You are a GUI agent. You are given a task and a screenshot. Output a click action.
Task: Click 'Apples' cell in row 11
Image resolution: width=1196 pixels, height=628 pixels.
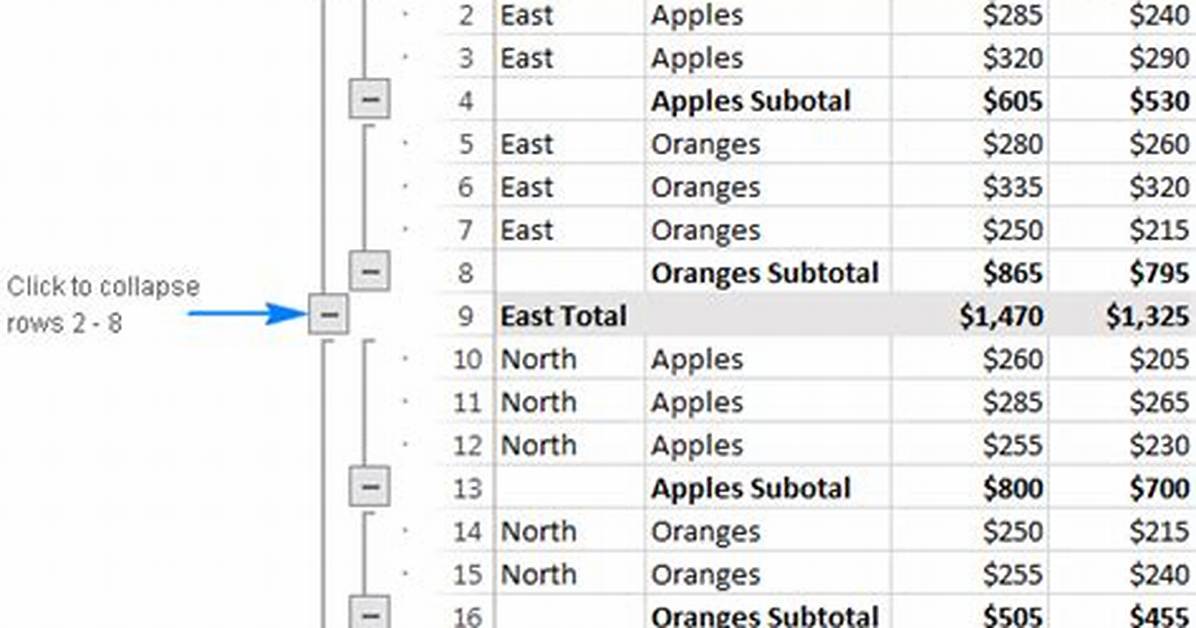(x=767, y=402)
